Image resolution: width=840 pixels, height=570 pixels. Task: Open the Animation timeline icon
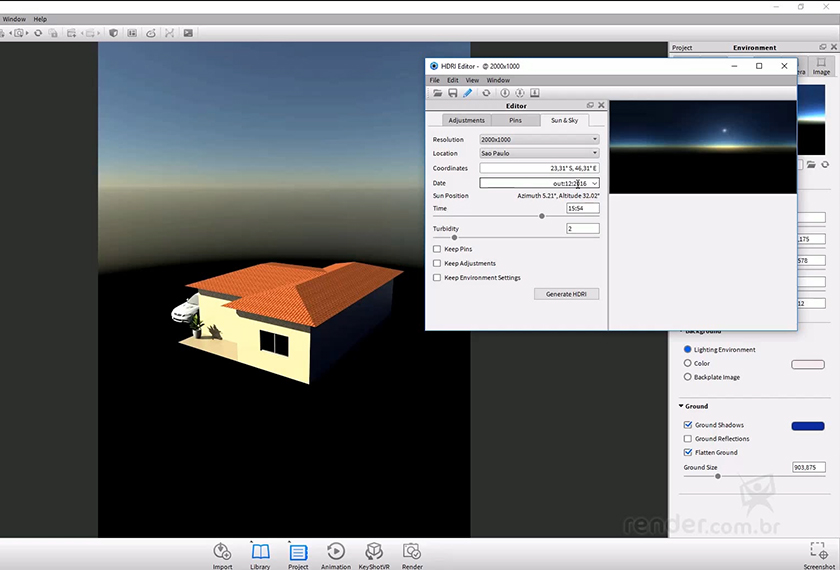coord(336,551)
